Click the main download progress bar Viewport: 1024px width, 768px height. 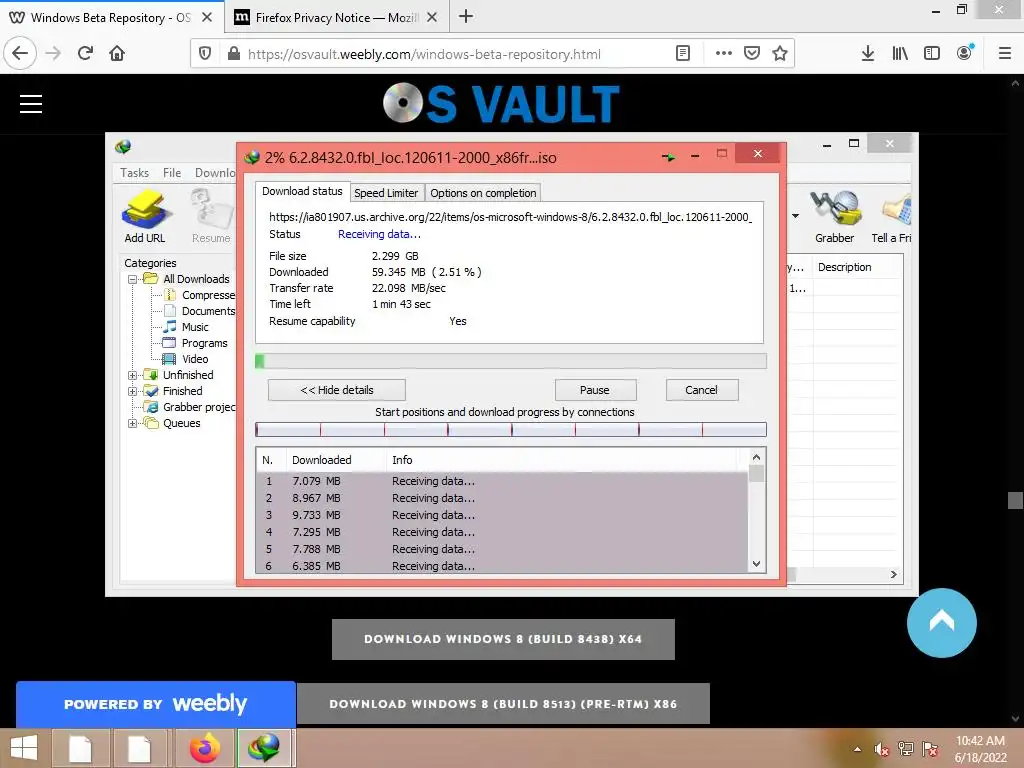click(x=511, y=361)
